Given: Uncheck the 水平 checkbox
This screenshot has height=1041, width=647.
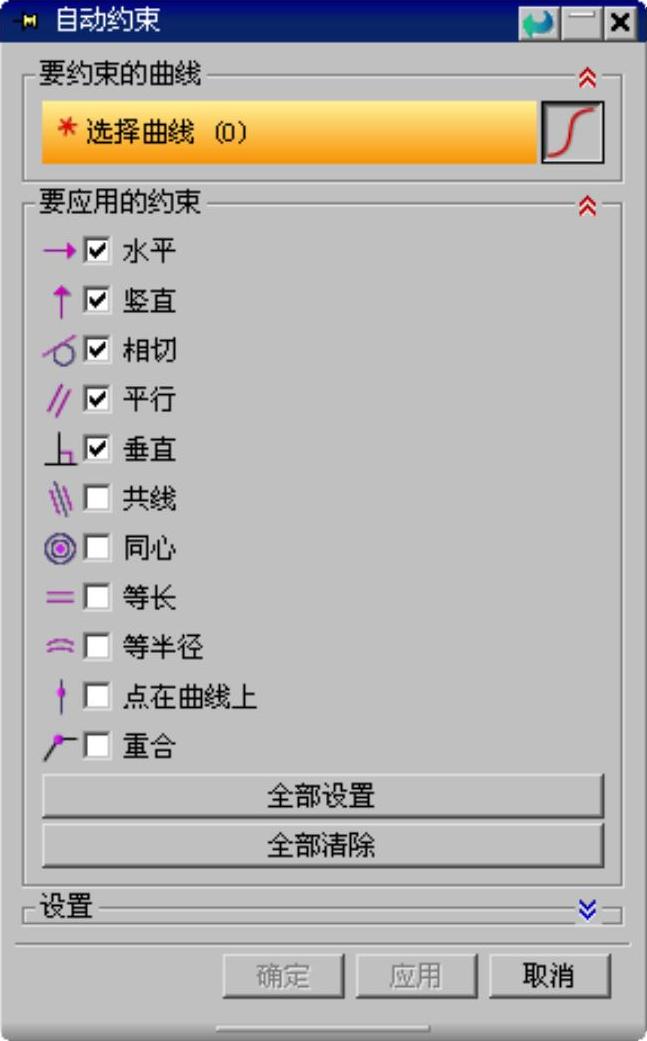Looking at the screenshot, I should tap(98, 251).
